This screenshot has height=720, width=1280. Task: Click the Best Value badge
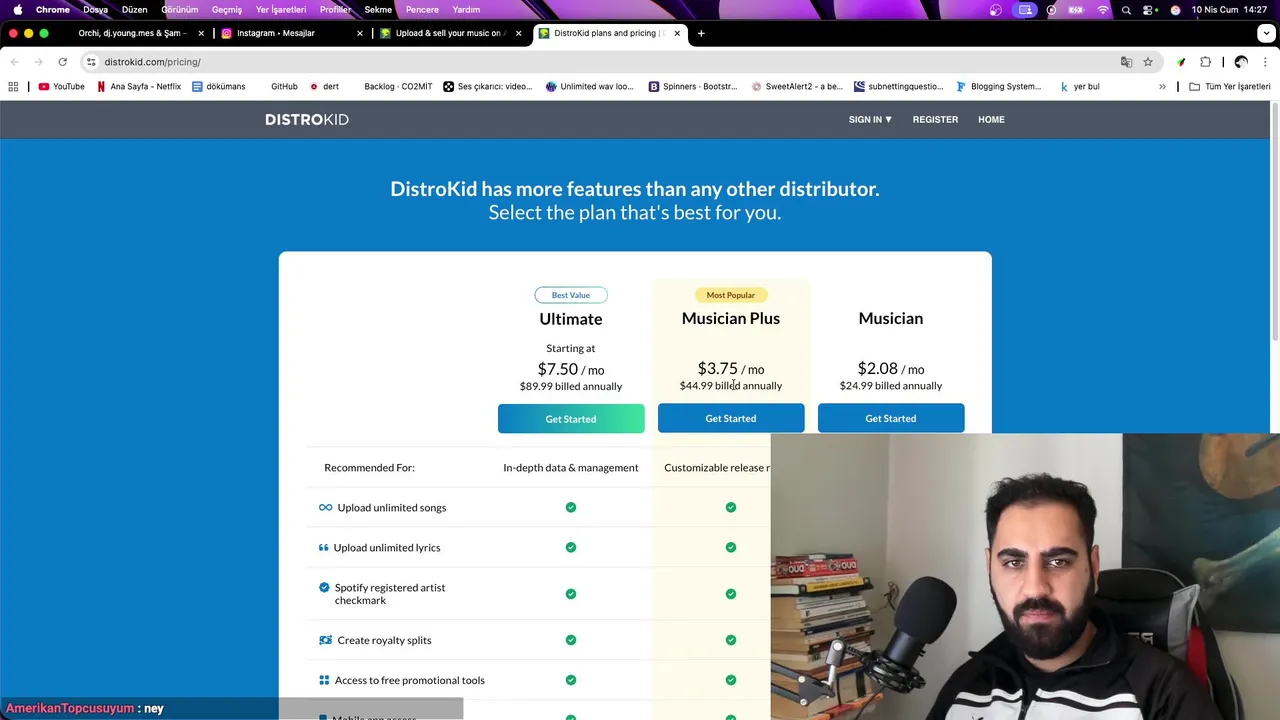[571, 295]
